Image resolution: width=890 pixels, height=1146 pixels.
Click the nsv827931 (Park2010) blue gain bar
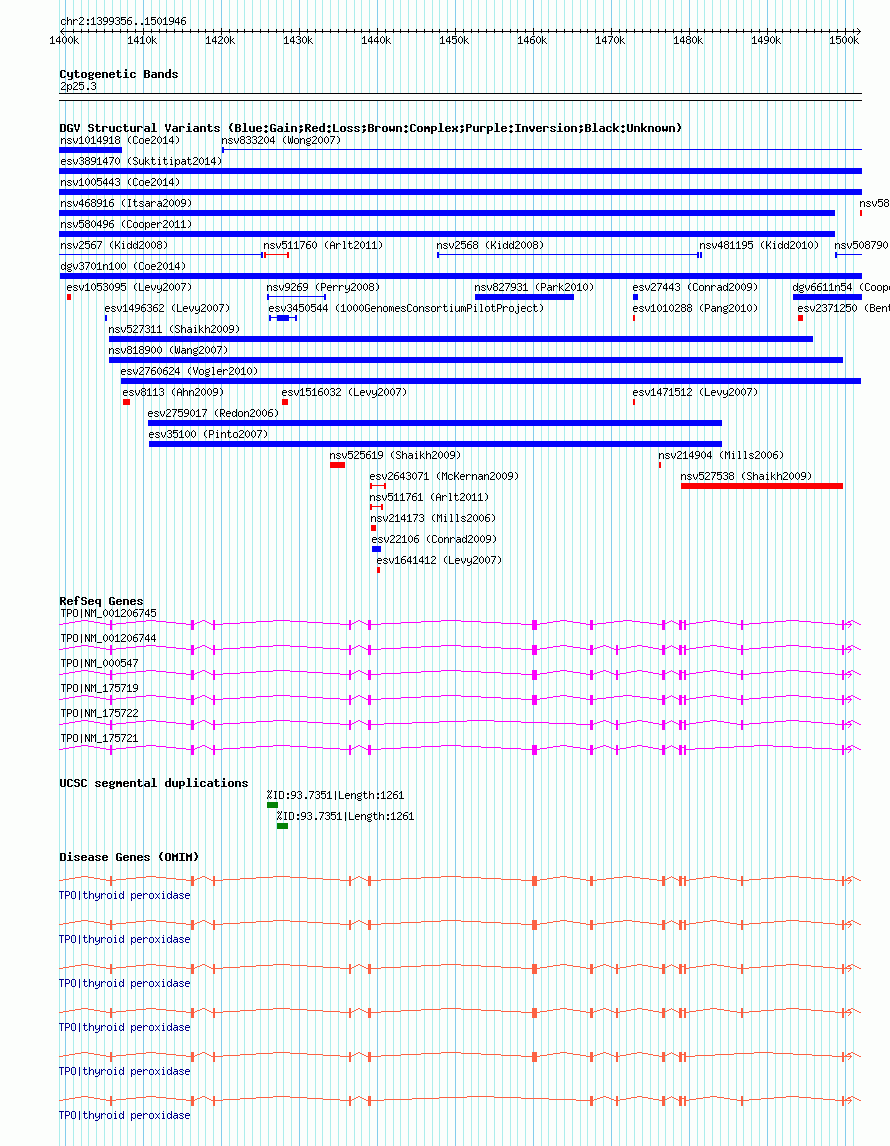pyautogui.click(x=524, y=297)
